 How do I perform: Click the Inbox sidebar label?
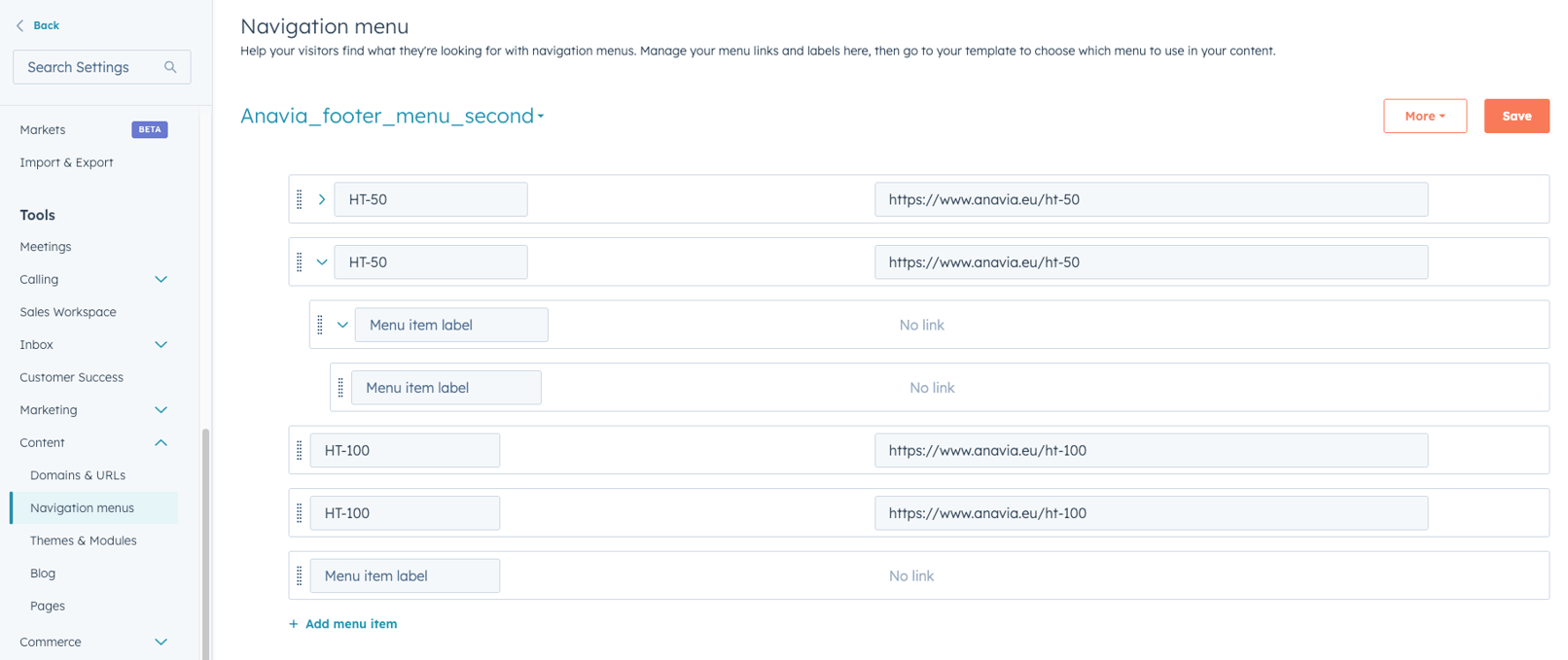[x=37, y=345]
